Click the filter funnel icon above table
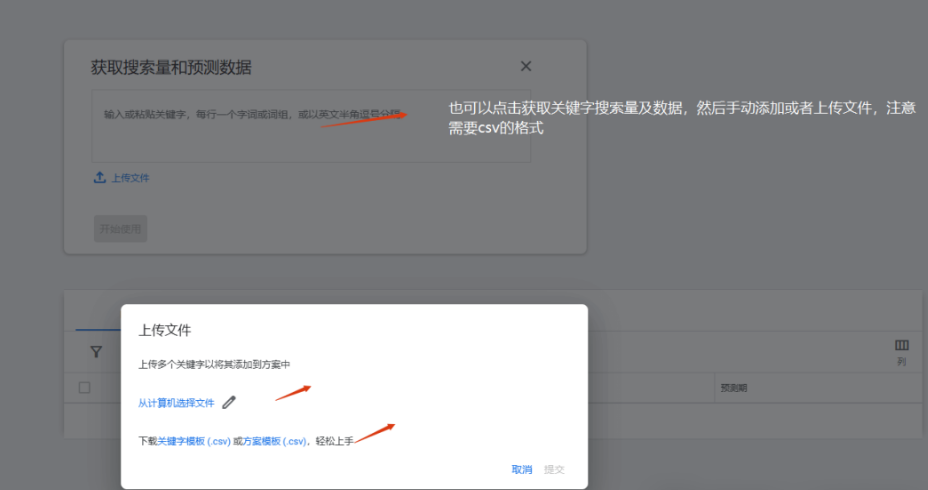This screenshot has height=490, width=928. [96, 352]
